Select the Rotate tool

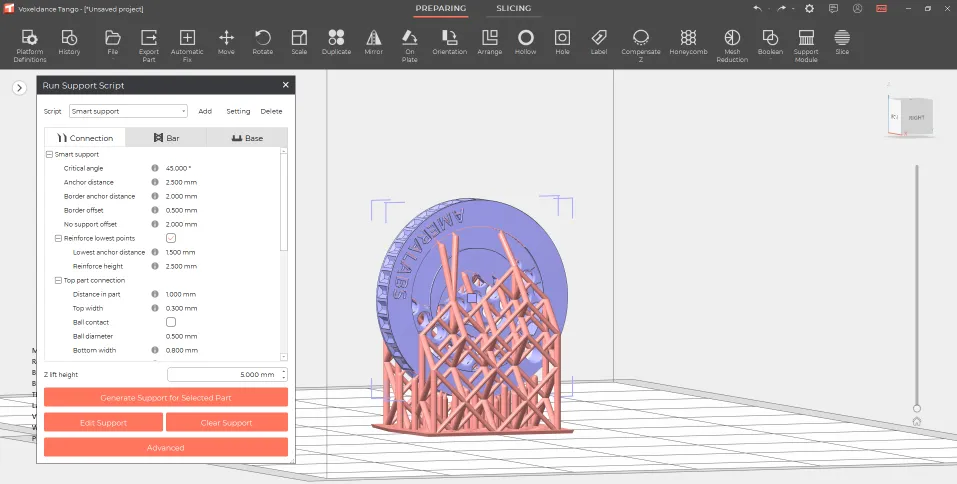(x=262, y=43)
